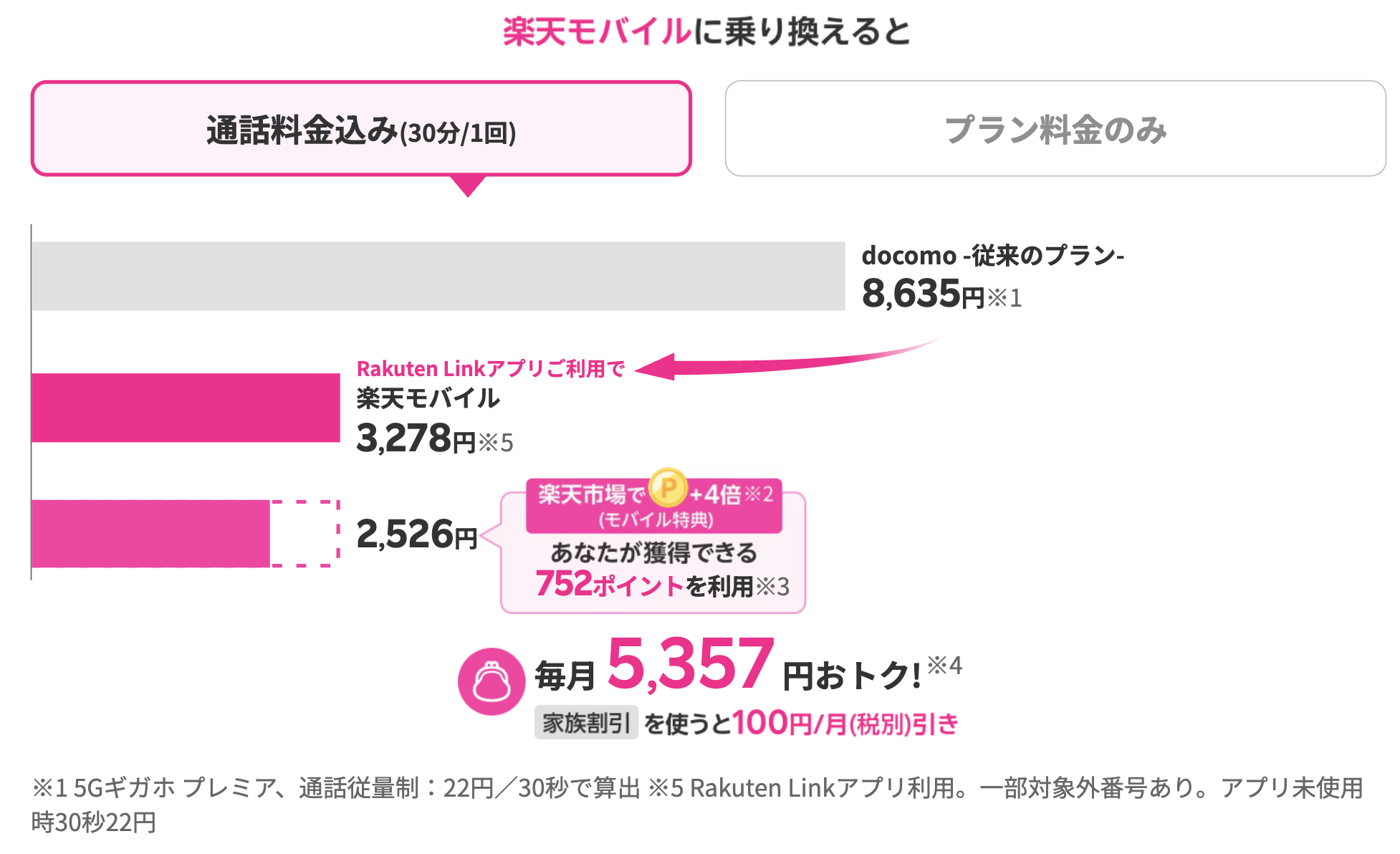Select the 通話料金込み(30分/1回) tab

pyautogui.click(x=361, y=128)
